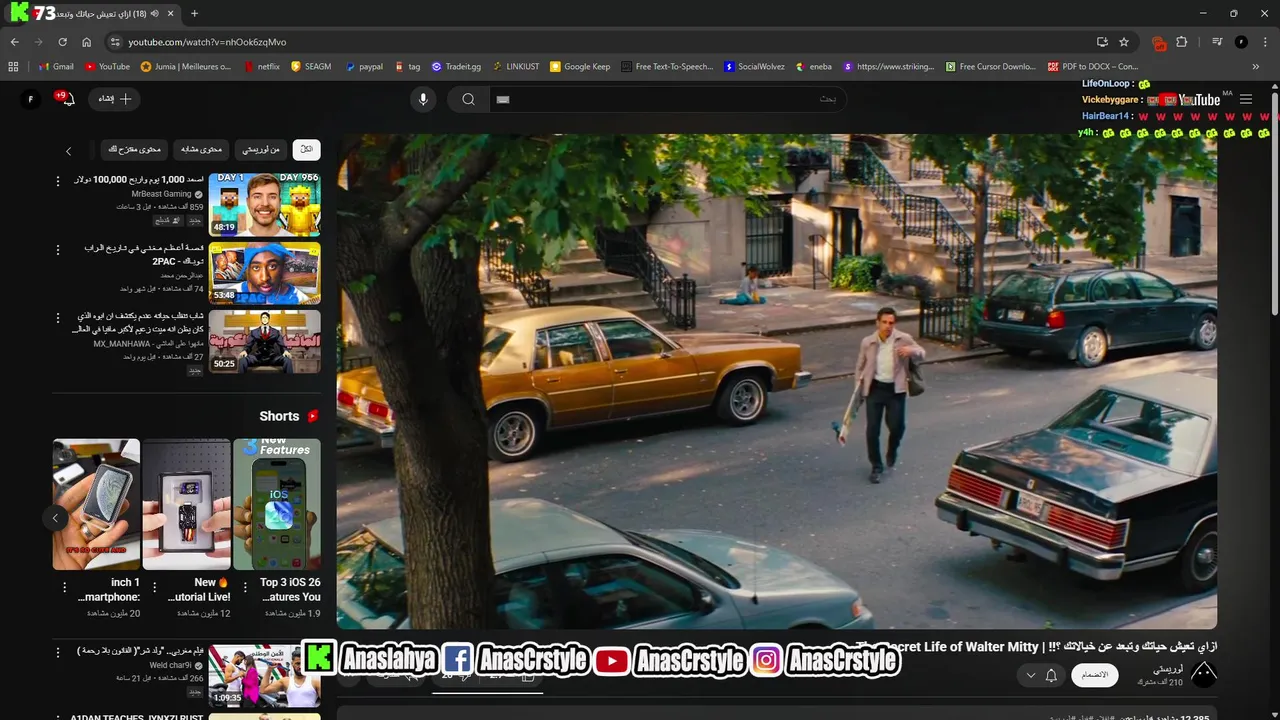Select the 'من لوريستي' filter chip
Screen dimensions: 1280x720
coord(261,149)
